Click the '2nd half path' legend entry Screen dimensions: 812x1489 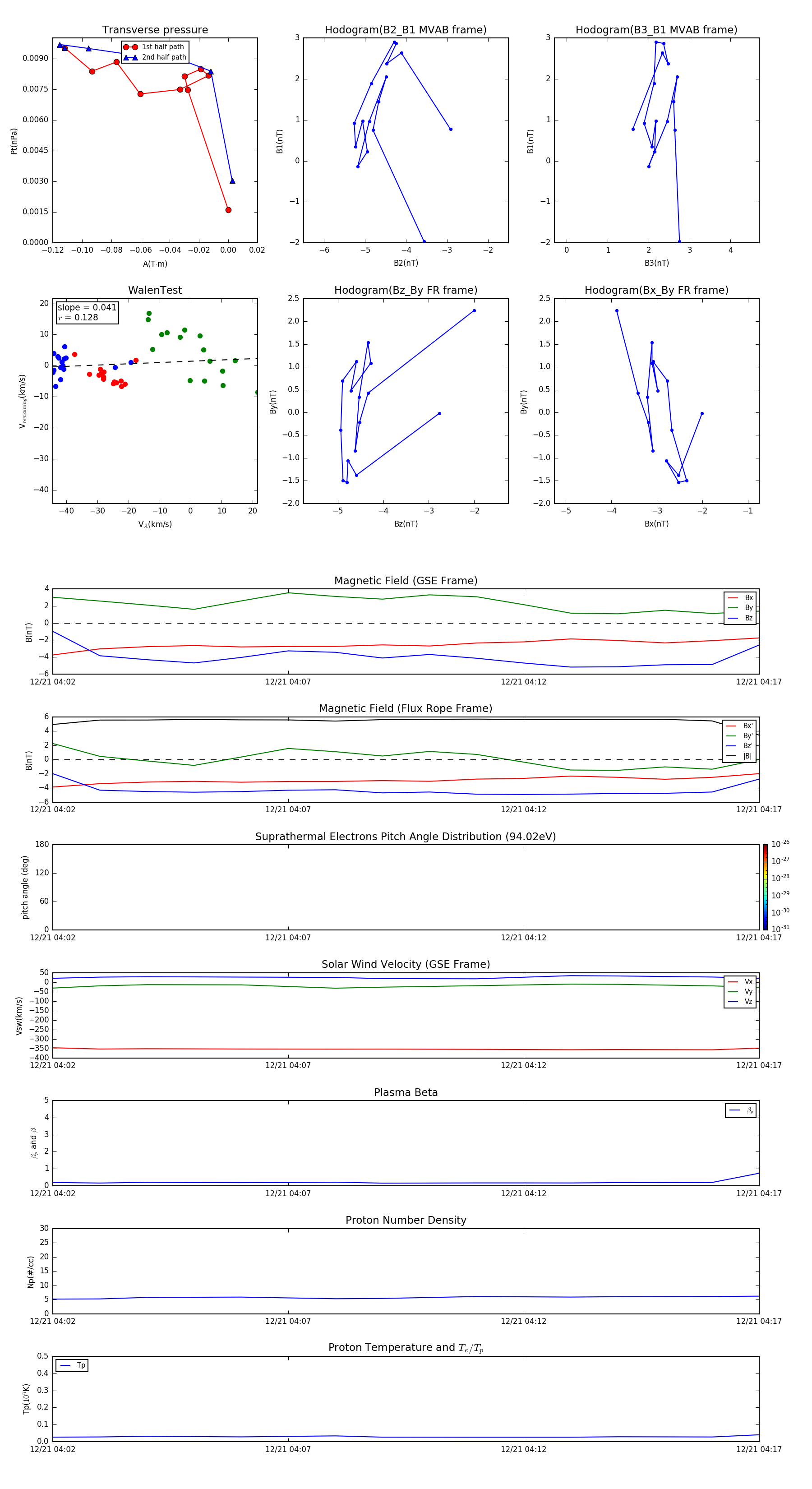pyautogui.click(x=155, y=57)
